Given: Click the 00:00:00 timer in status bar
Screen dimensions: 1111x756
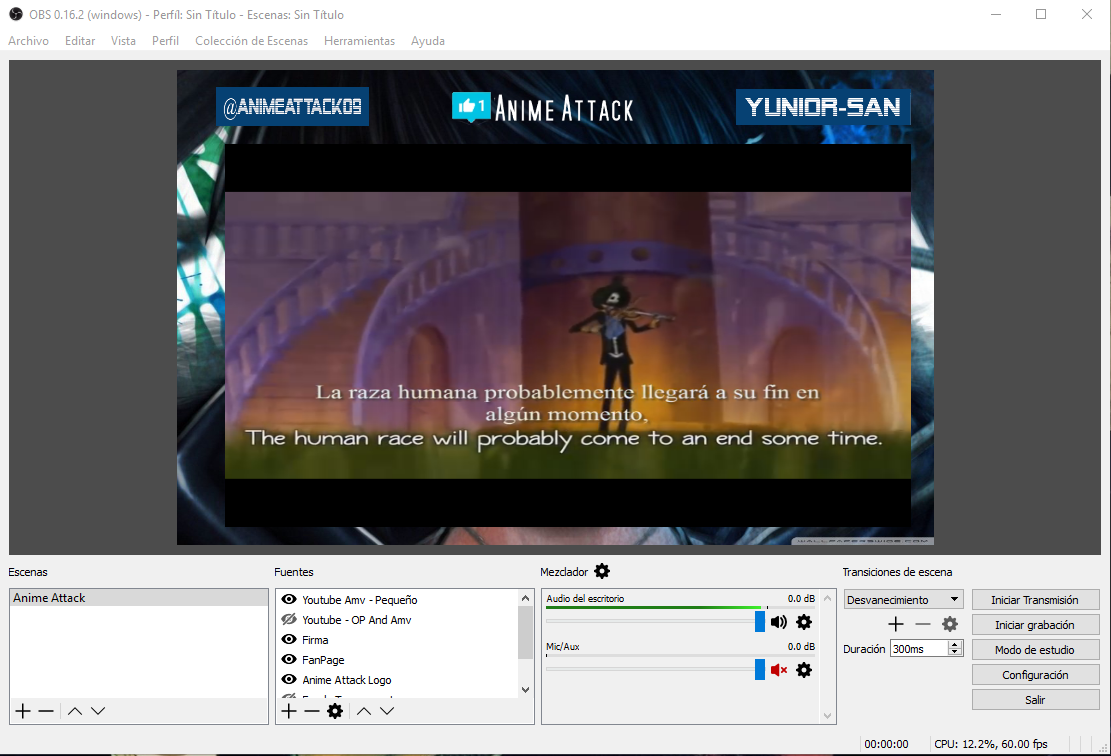Looking at the screenshot, I should [x=886, y=743].
